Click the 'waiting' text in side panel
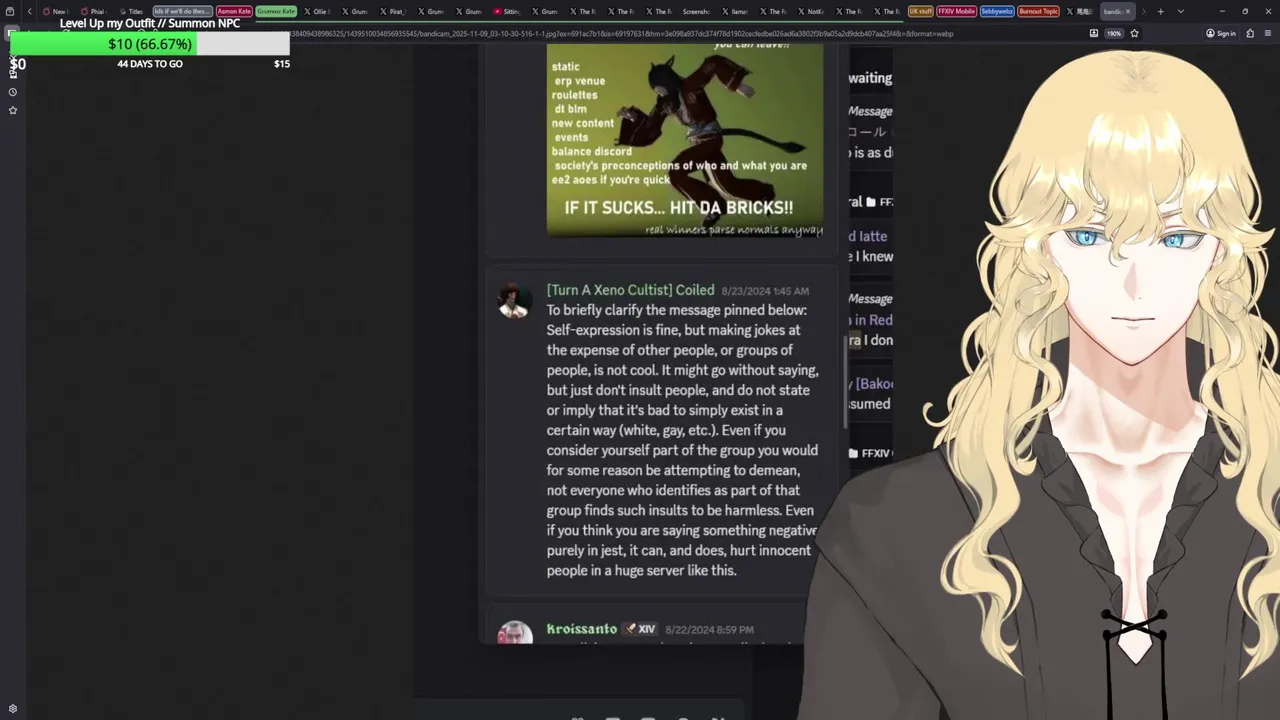 coord(870,78)
